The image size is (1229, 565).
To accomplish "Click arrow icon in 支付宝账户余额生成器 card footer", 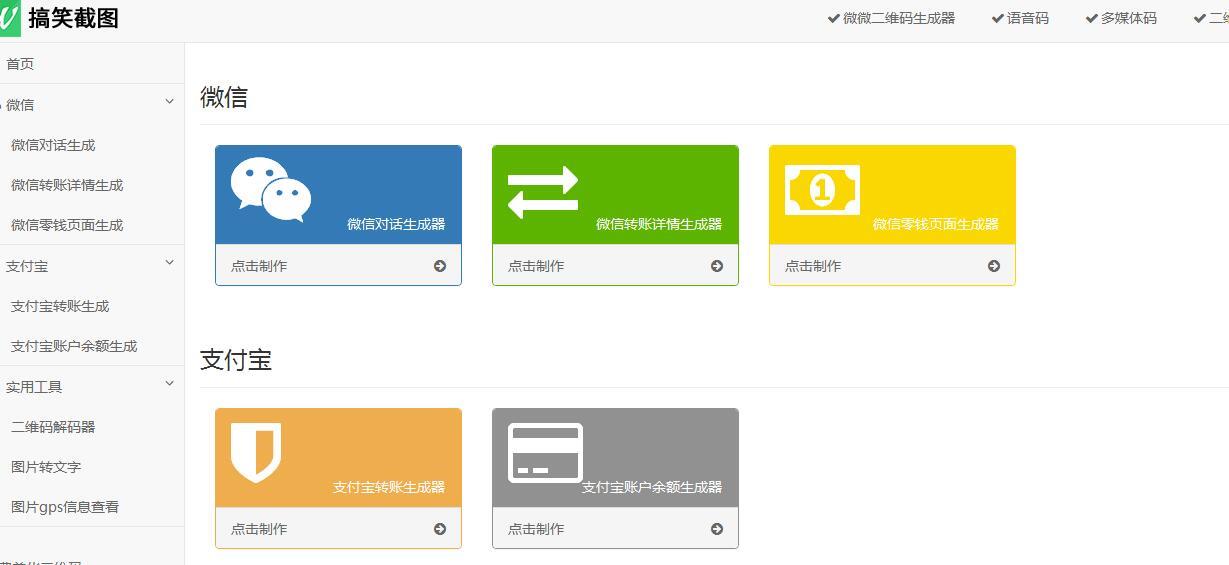I will click(x=717, y=529).
